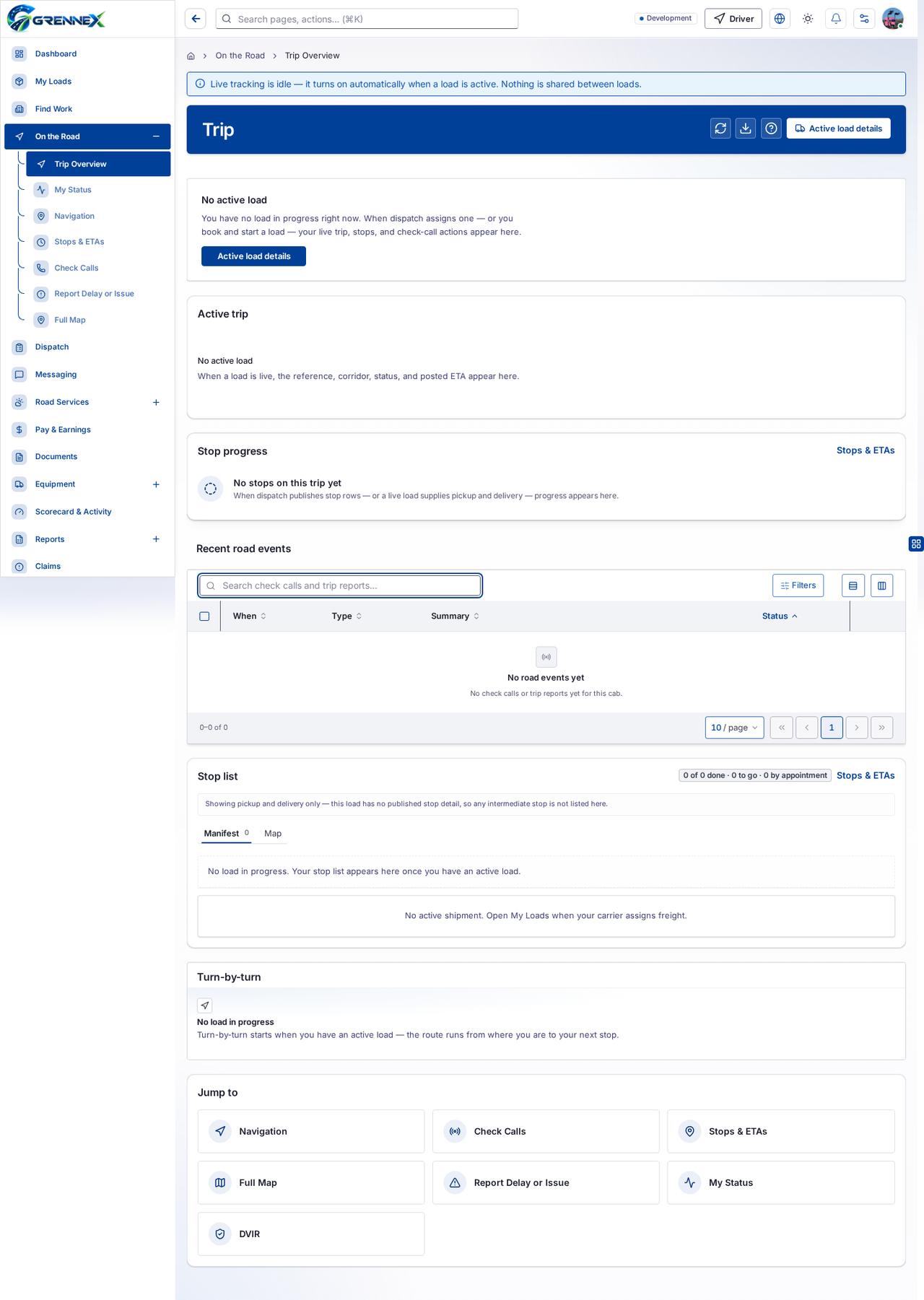Screen dimensions: 924x1300
Task: Toggle the light/dark theme sun icon
Action: (x=808, y=19)
